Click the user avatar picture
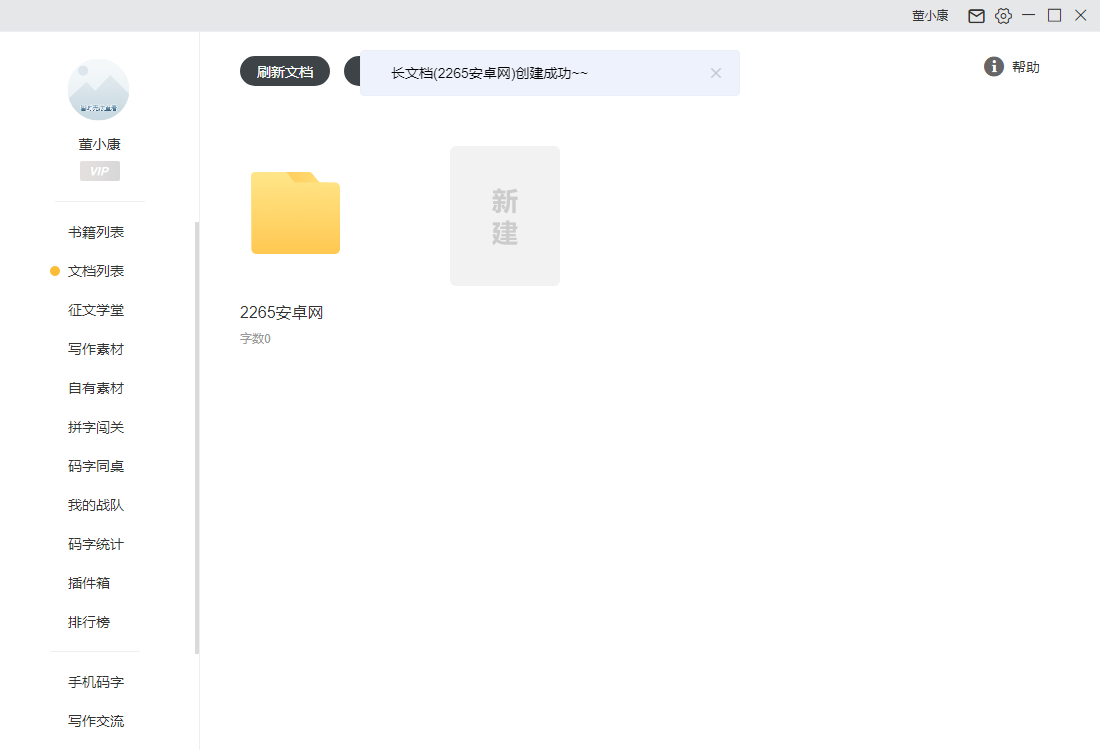 (x=98, y=90)
